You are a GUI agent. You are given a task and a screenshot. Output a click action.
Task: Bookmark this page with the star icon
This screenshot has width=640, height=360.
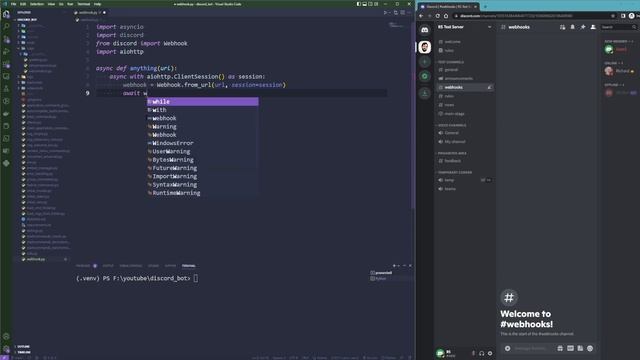pos(613,16)
